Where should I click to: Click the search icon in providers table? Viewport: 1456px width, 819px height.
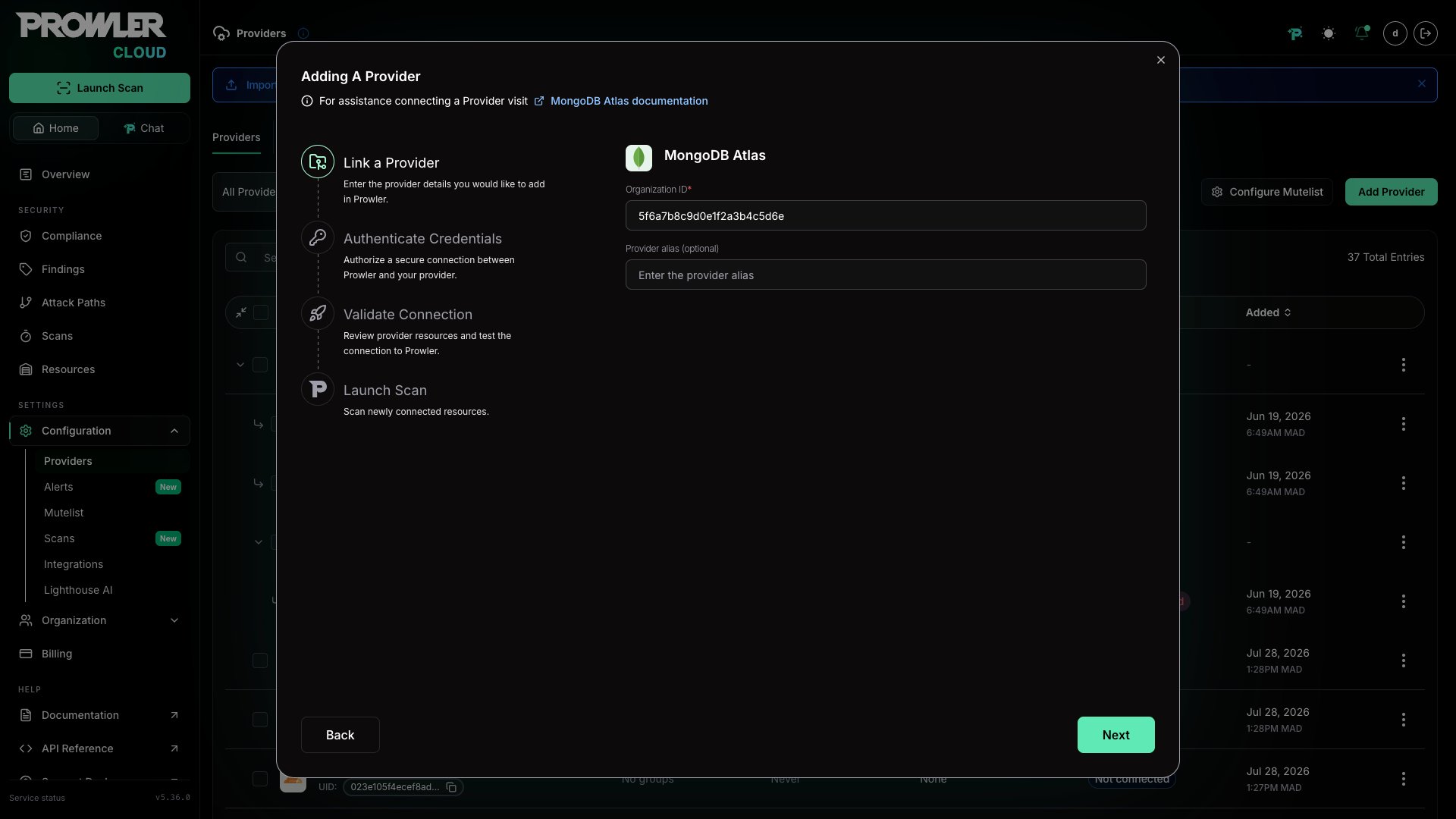241,257
